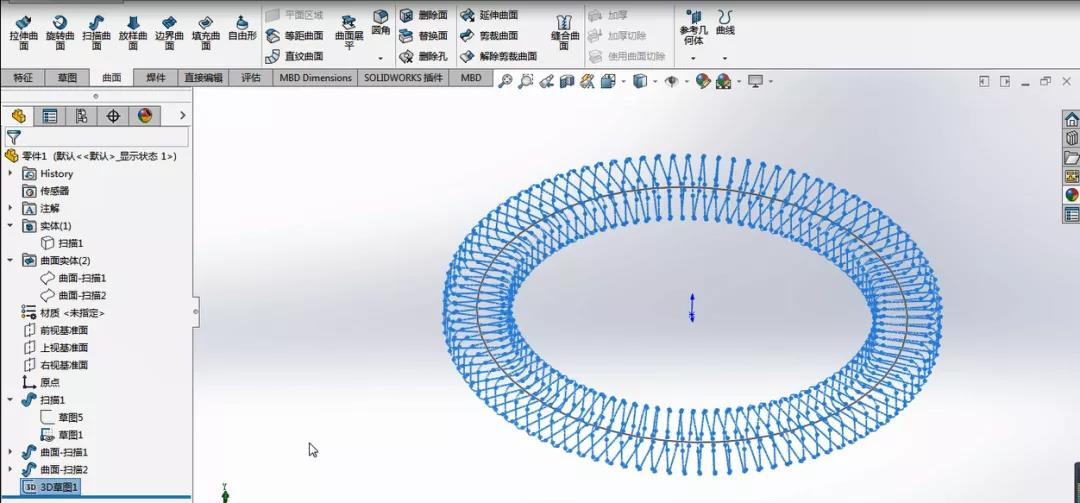Open the Appearances color ball in task pane
Viewport: 1080px width, 503px height.
(x=1071, y=195)
